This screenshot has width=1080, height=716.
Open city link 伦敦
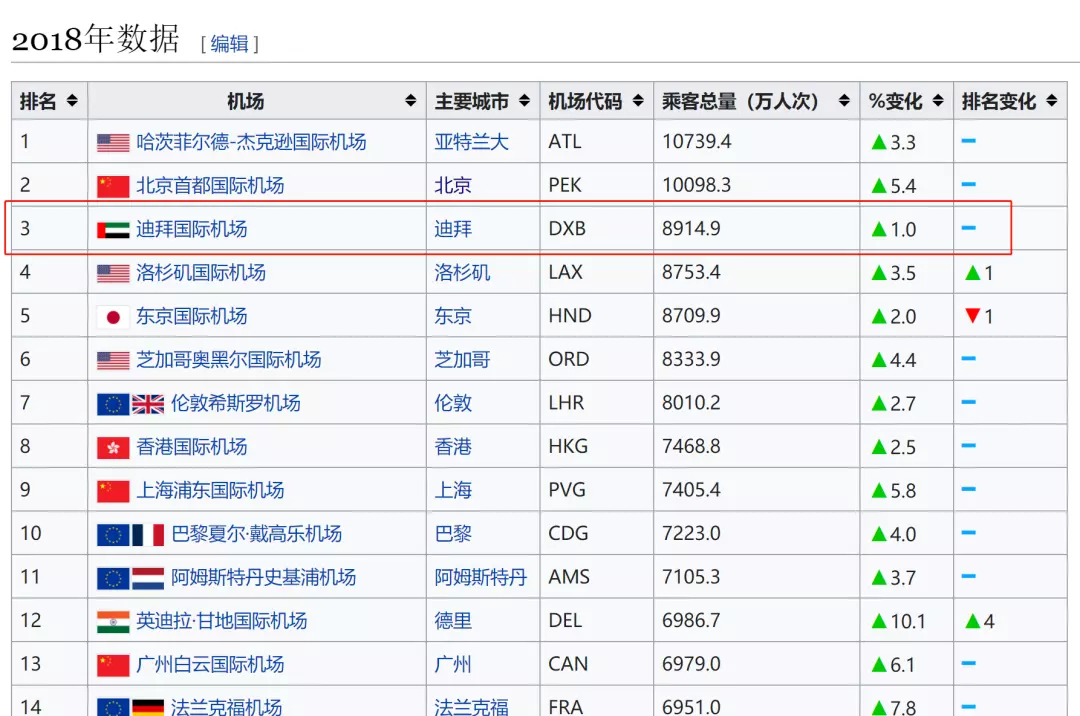coord(453,403)
